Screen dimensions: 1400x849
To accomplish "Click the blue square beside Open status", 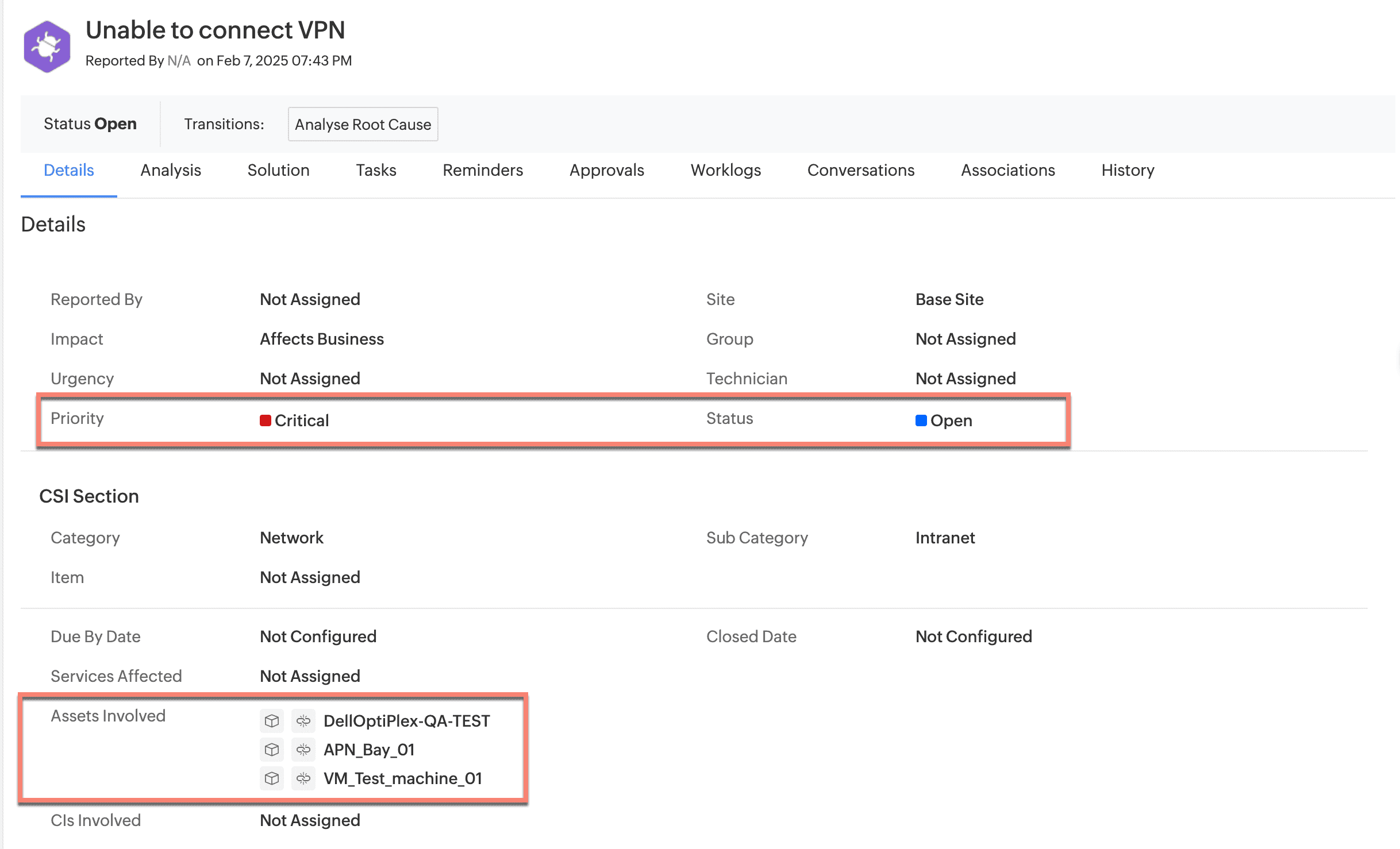I will coord(921,420).
